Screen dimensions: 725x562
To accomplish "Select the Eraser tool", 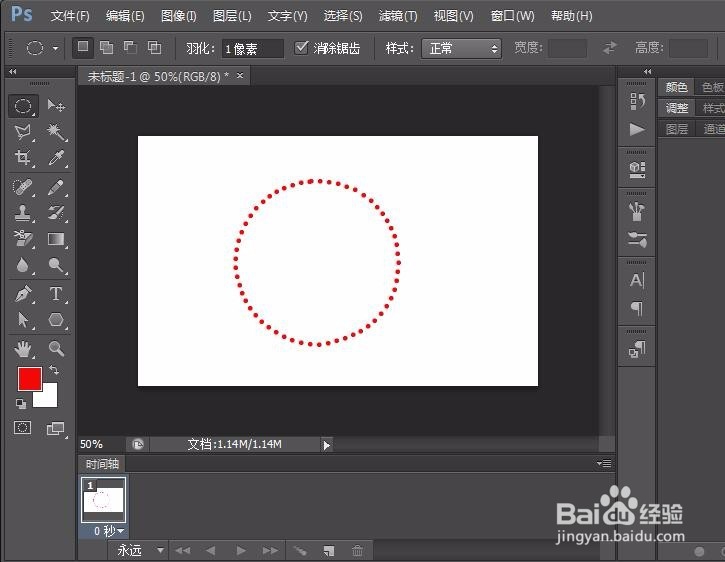I will pyautogui.click(x=23, y=239).
